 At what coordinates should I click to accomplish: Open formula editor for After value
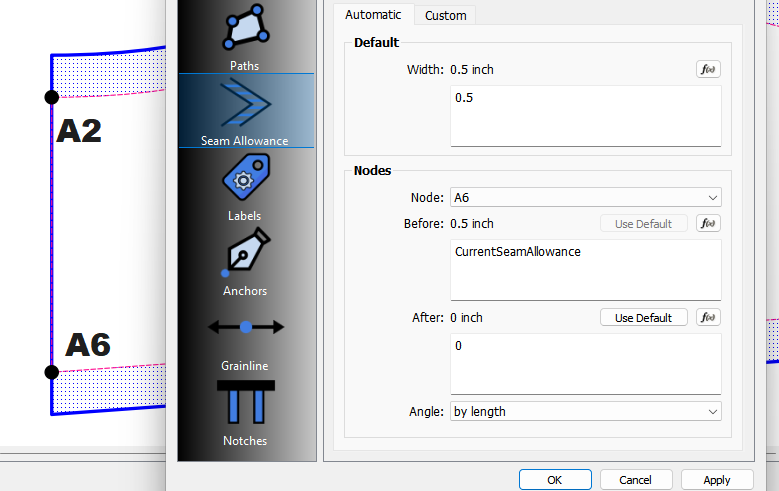coord(708,318)
